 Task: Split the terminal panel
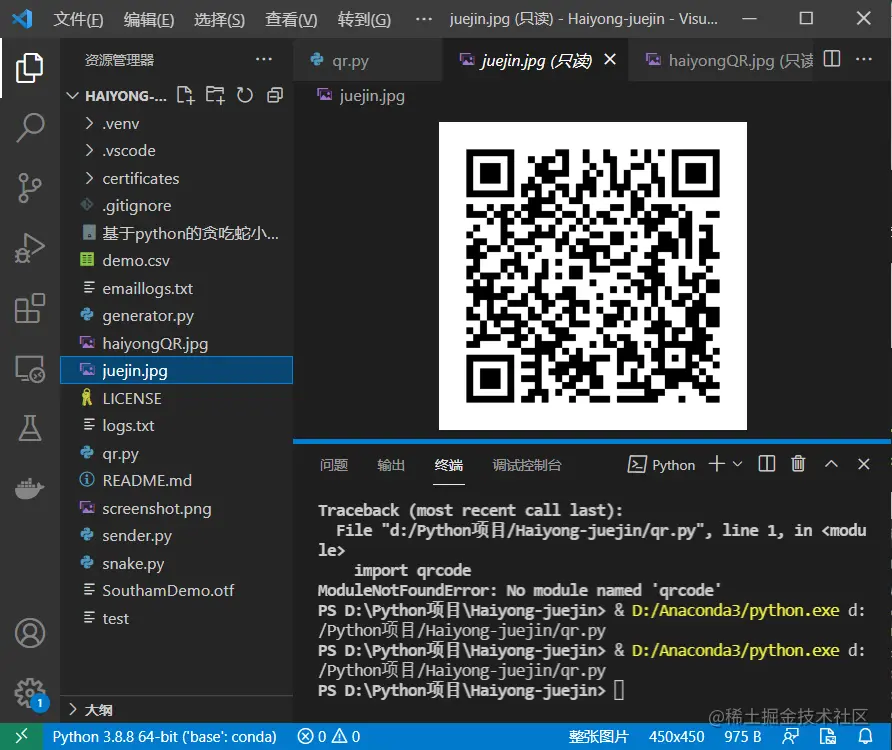click(x=767, y=464)
